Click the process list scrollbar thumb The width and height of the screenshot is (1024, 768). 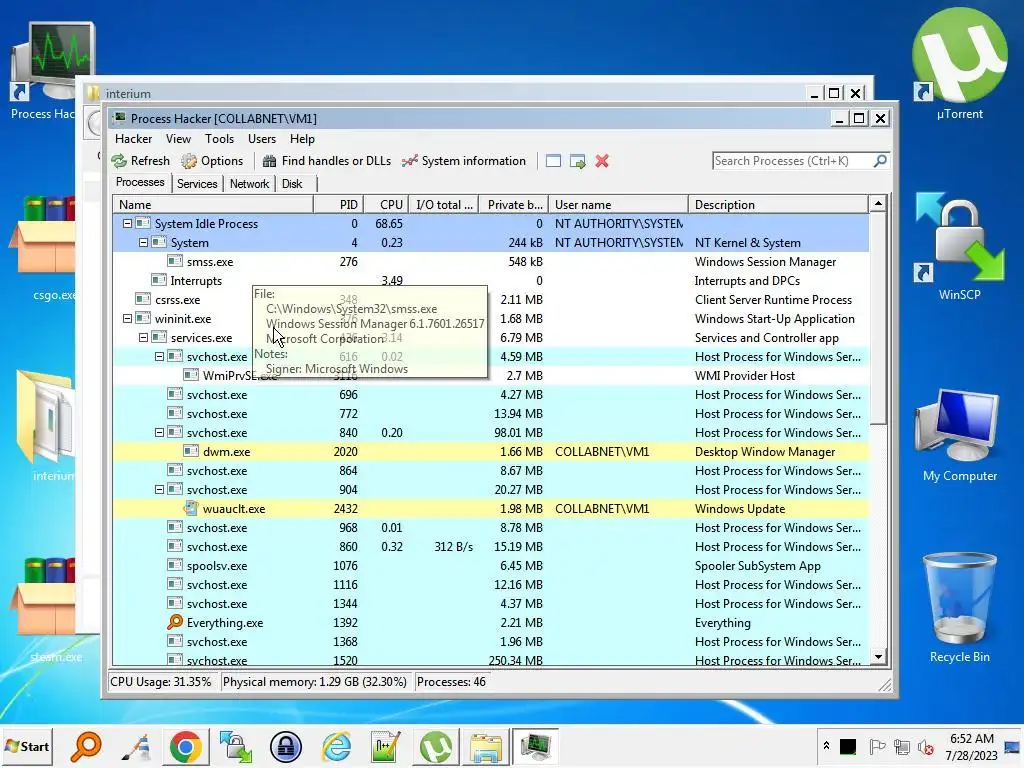(x=878, y=319)
